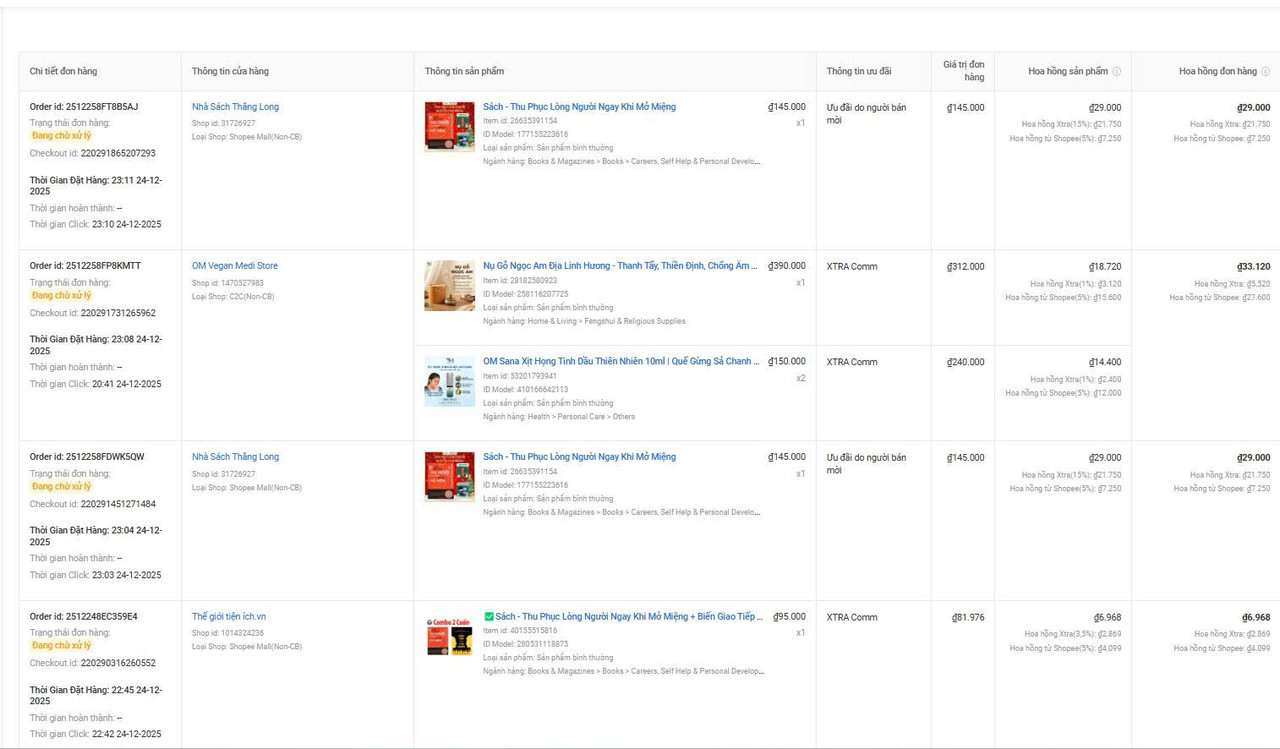Click info icon beside Hoa hồng đơn hàng

pos(1265,72)
